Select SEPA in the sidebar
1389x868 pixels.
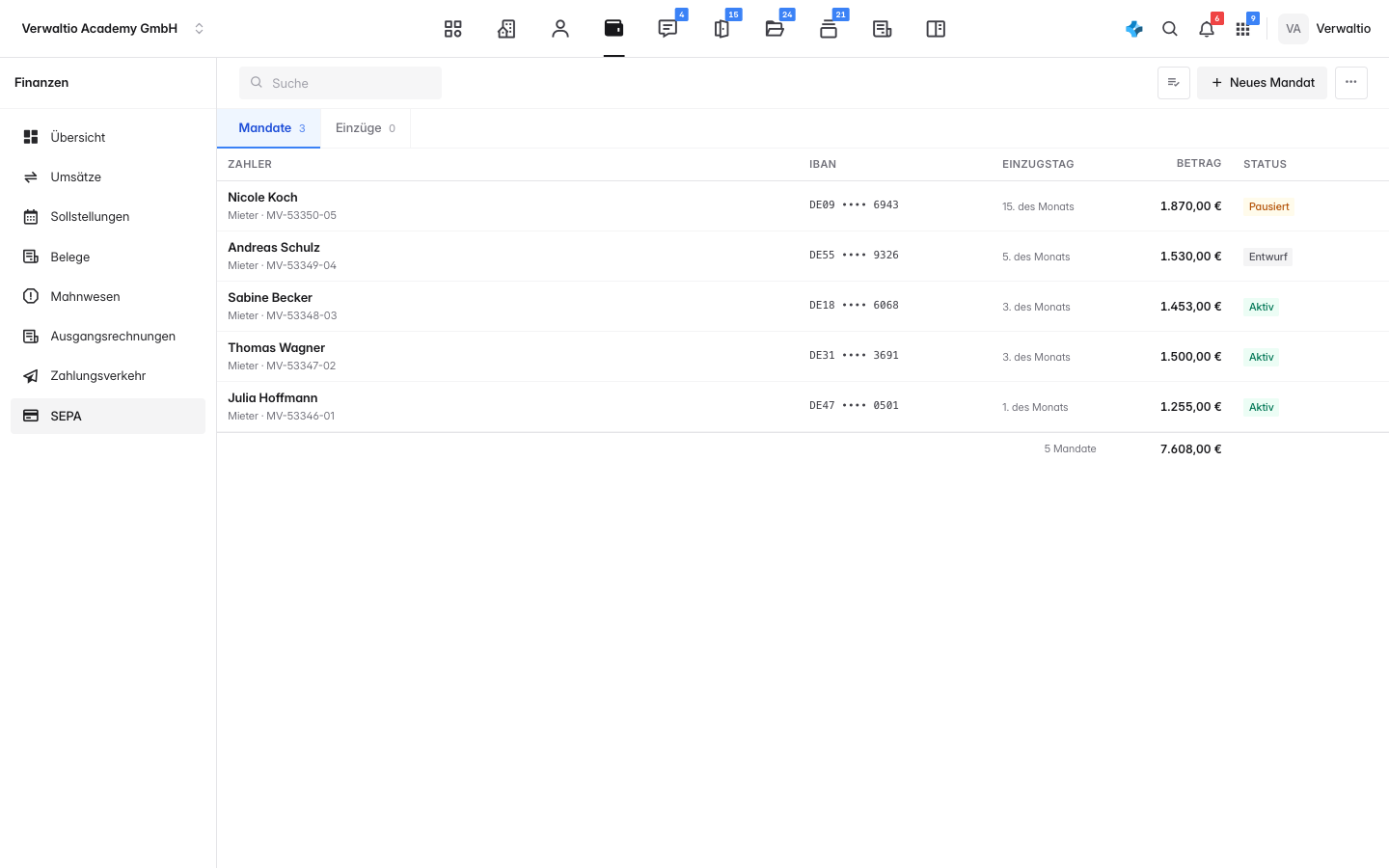tap(108, 416)
